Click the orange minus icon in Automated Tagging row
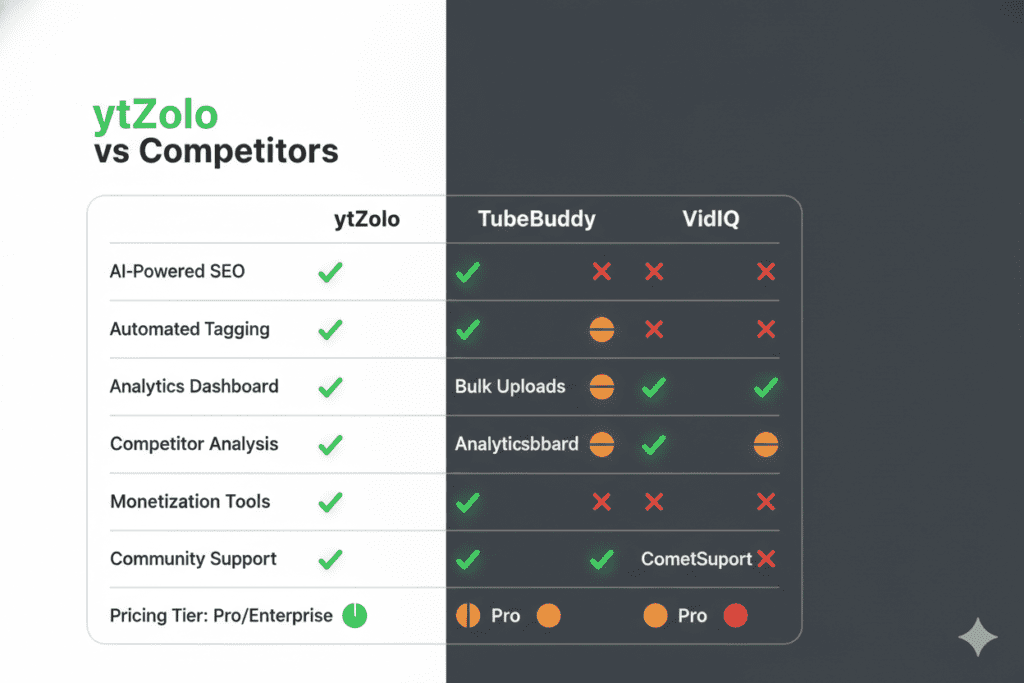This screenshot has width=1024, height=683. [x=602, y=329]
